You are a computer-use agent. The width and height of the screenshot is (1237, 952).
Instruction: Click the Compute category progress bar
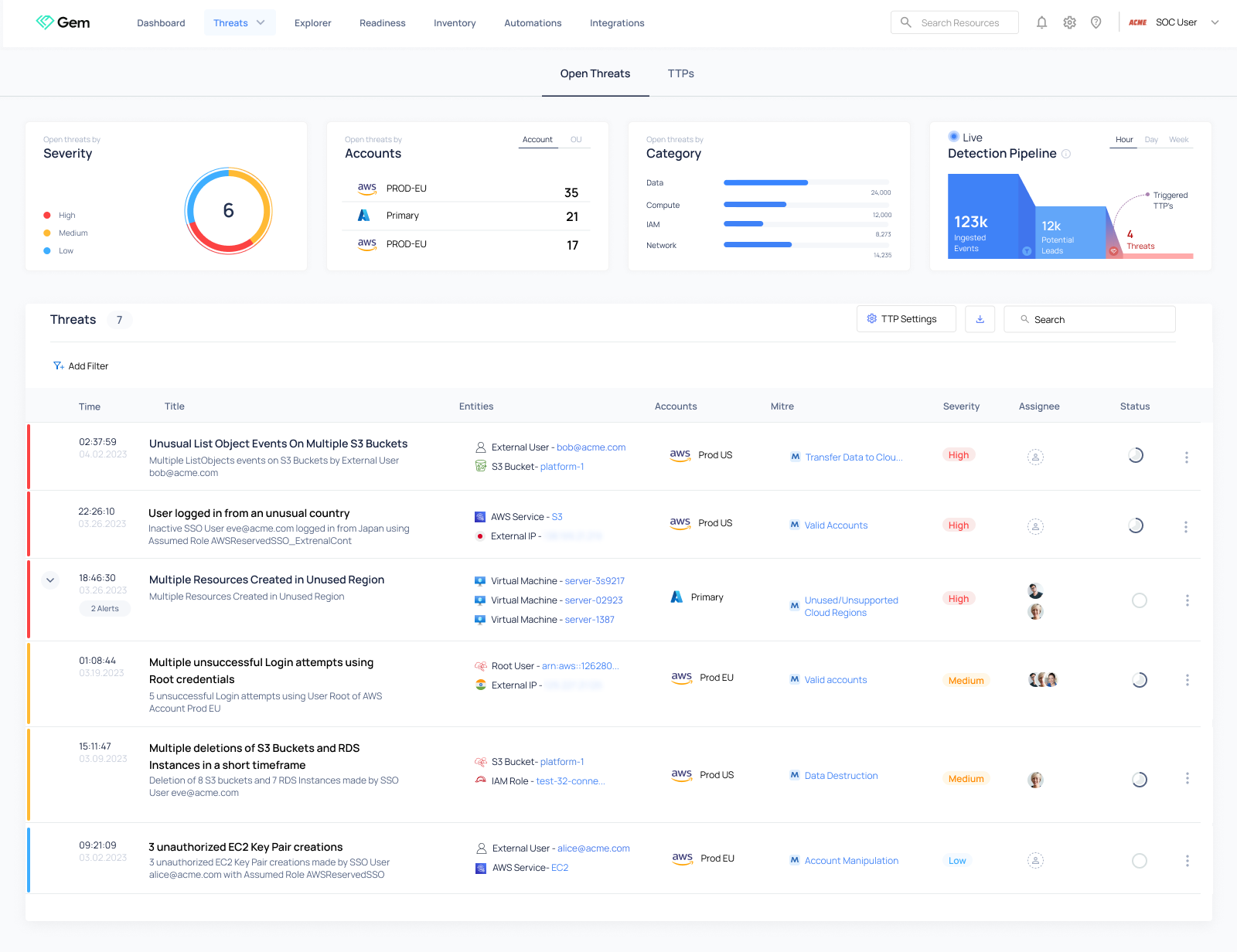pos(807,205)
